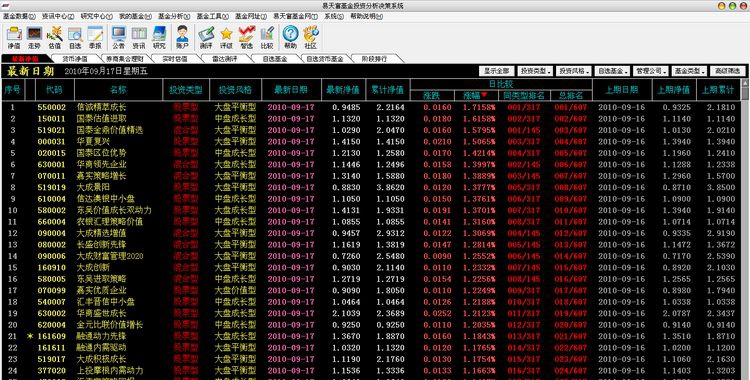Select the 最新净值 tab
This screenshot has width=750, height=380.
point(25,59)
